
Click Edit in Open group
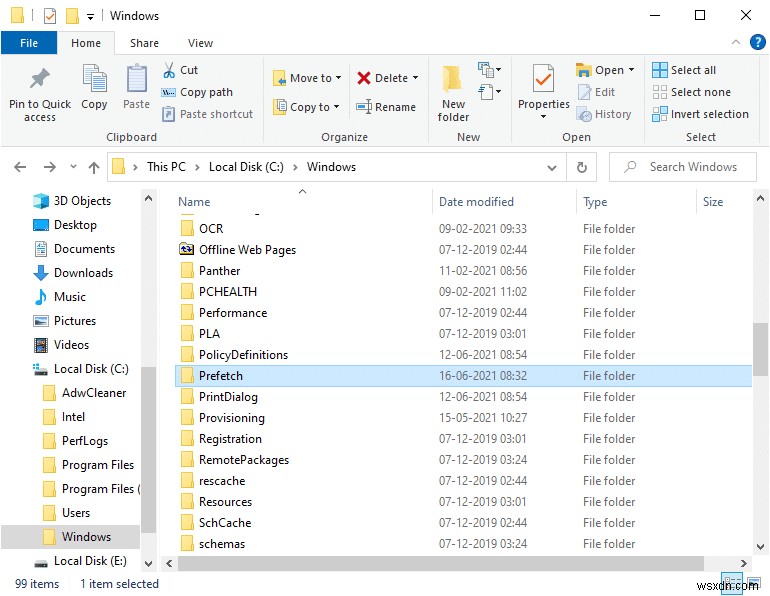coord(596,92)
